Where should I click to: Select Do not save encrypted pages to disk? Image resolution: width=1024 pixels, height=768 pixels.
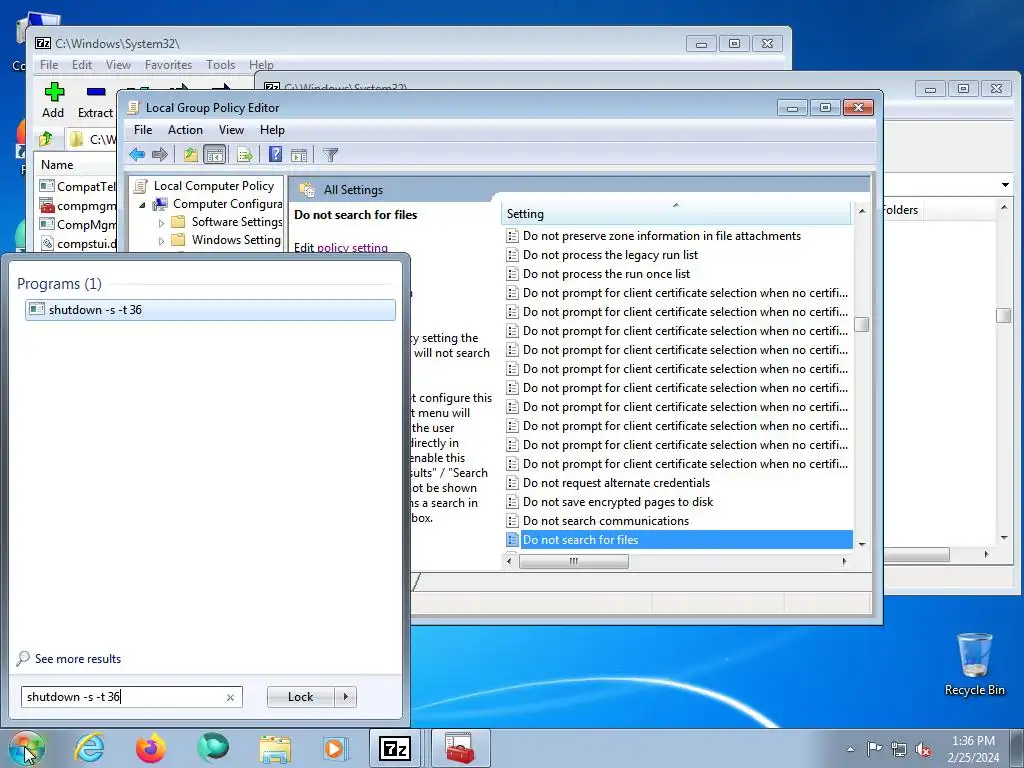(617, 502)
